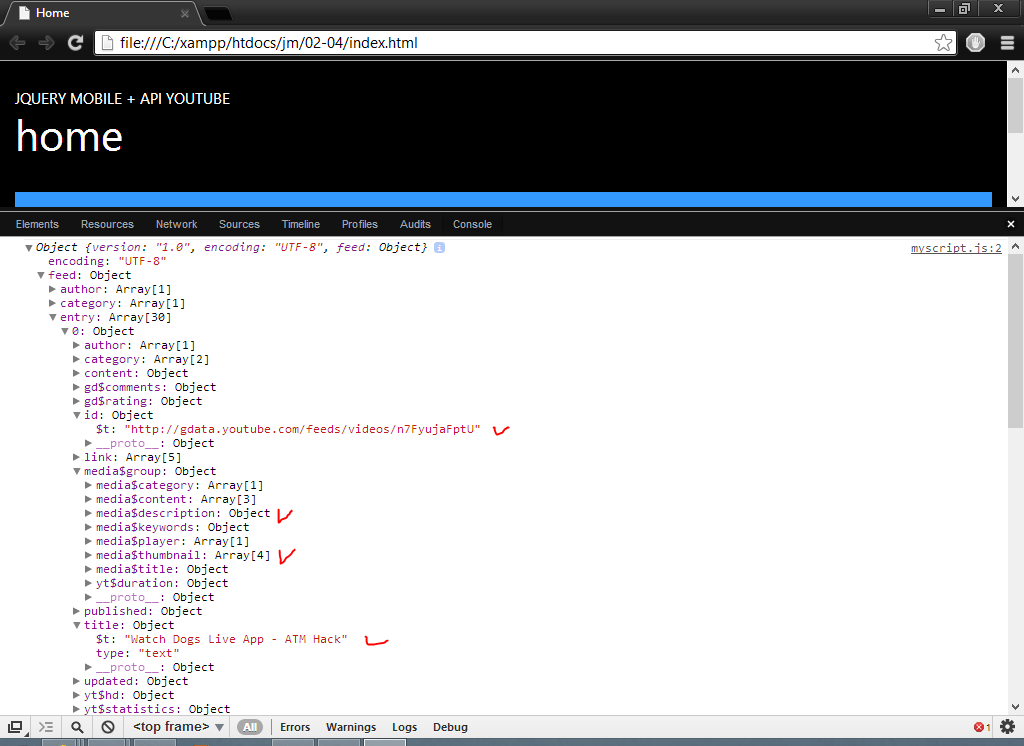Image resolution: width=1024 pixels, height=746 pixels.
Task: Expand feed's author Array[1] node
Action: tap(52, 289)
